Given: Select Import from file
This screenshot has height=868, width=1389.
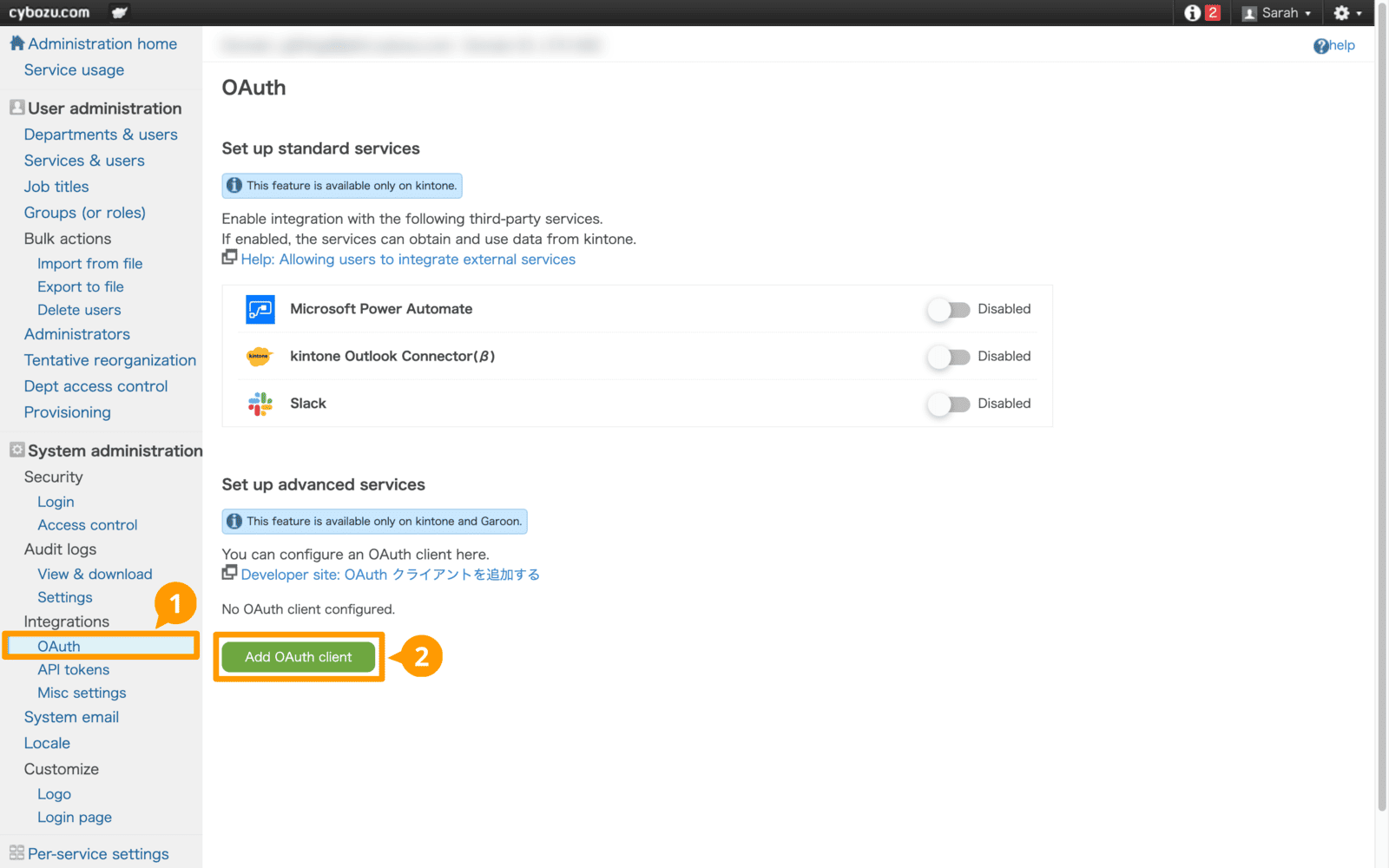Looking at the screenshot, I should [x=89, y=263].
